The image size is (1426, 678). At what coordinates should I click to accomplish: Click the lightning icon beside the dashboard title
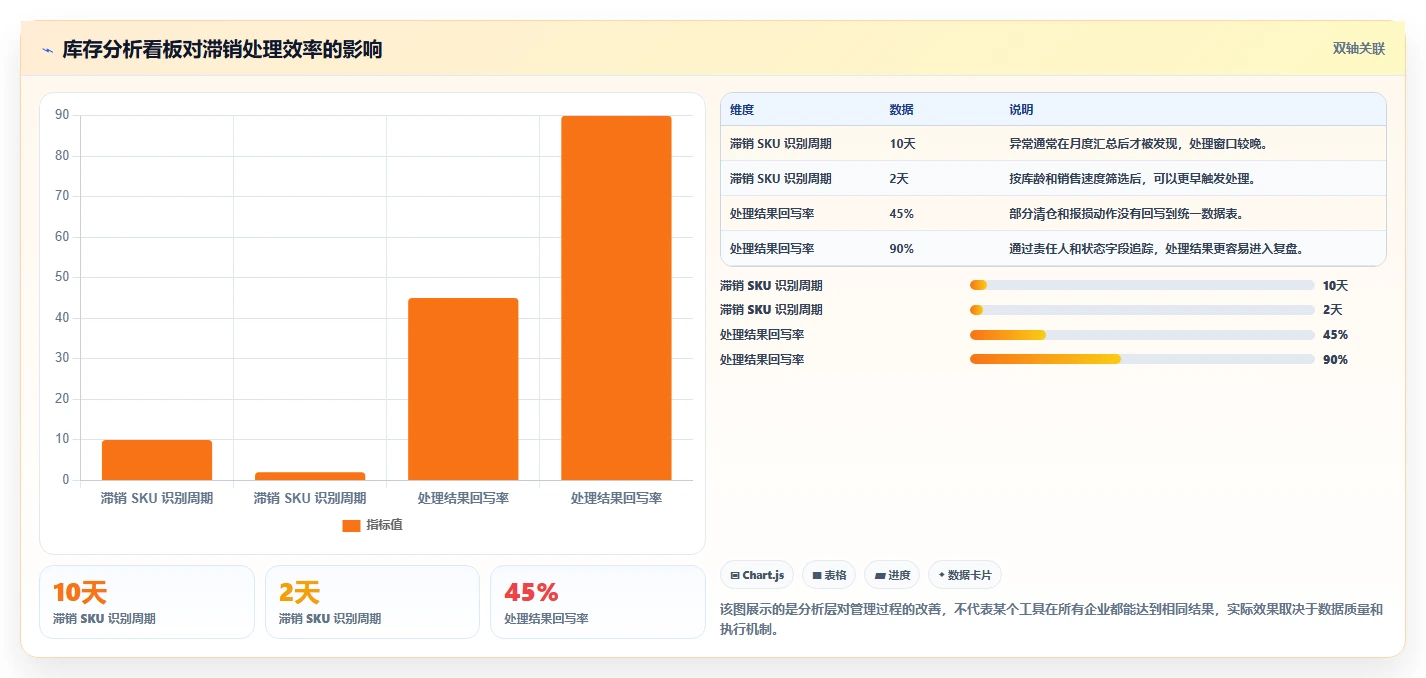[x=47, y=49]
